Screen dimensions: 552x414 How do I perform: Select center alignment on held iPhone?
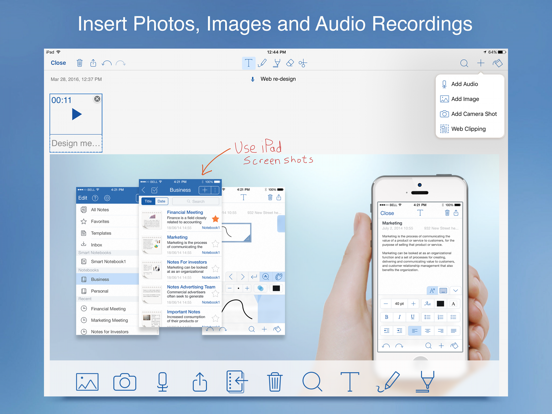click(x=427, y=331)
